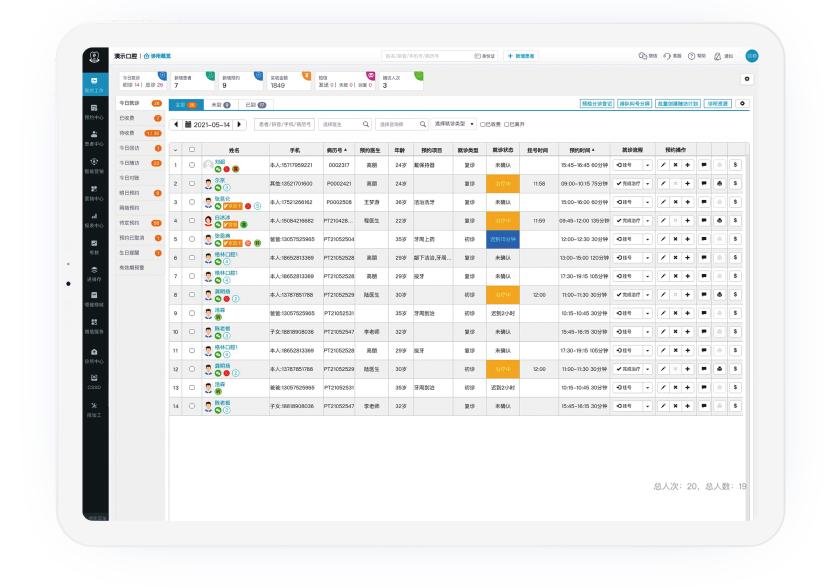Click the comment bubble icon in row 12
The width and height of the screenshot is (832, 588).
pos(704,369)
